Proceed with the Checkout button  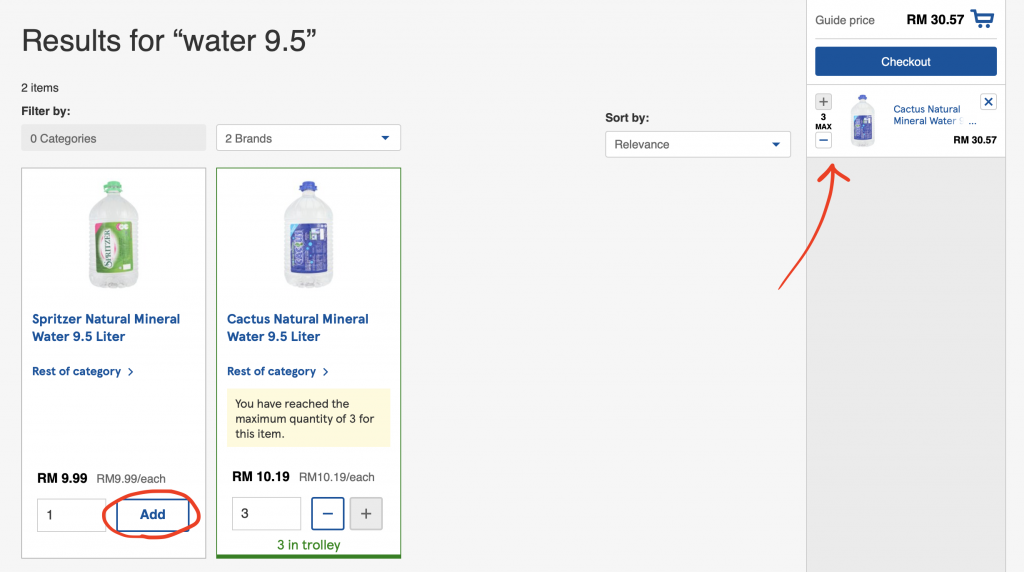[906, 61]
